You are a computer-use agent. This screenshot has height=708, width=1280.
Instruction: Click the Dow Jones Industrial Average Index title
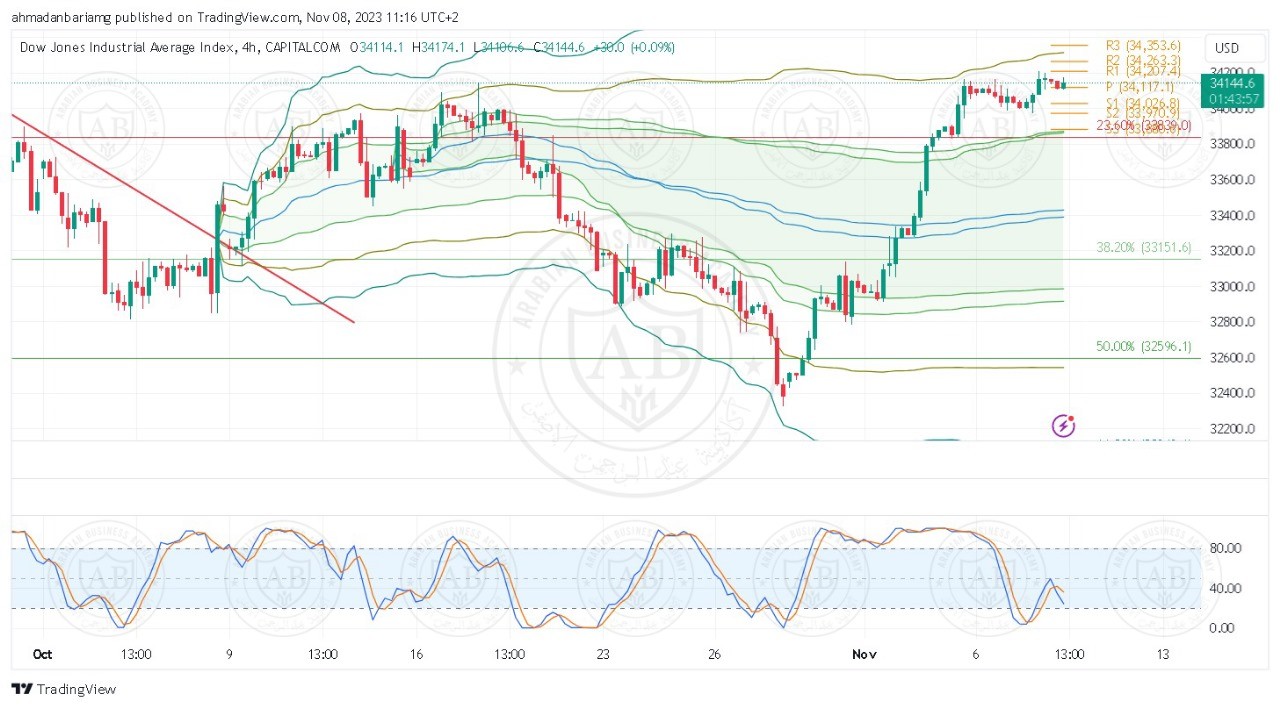[127, 47]
